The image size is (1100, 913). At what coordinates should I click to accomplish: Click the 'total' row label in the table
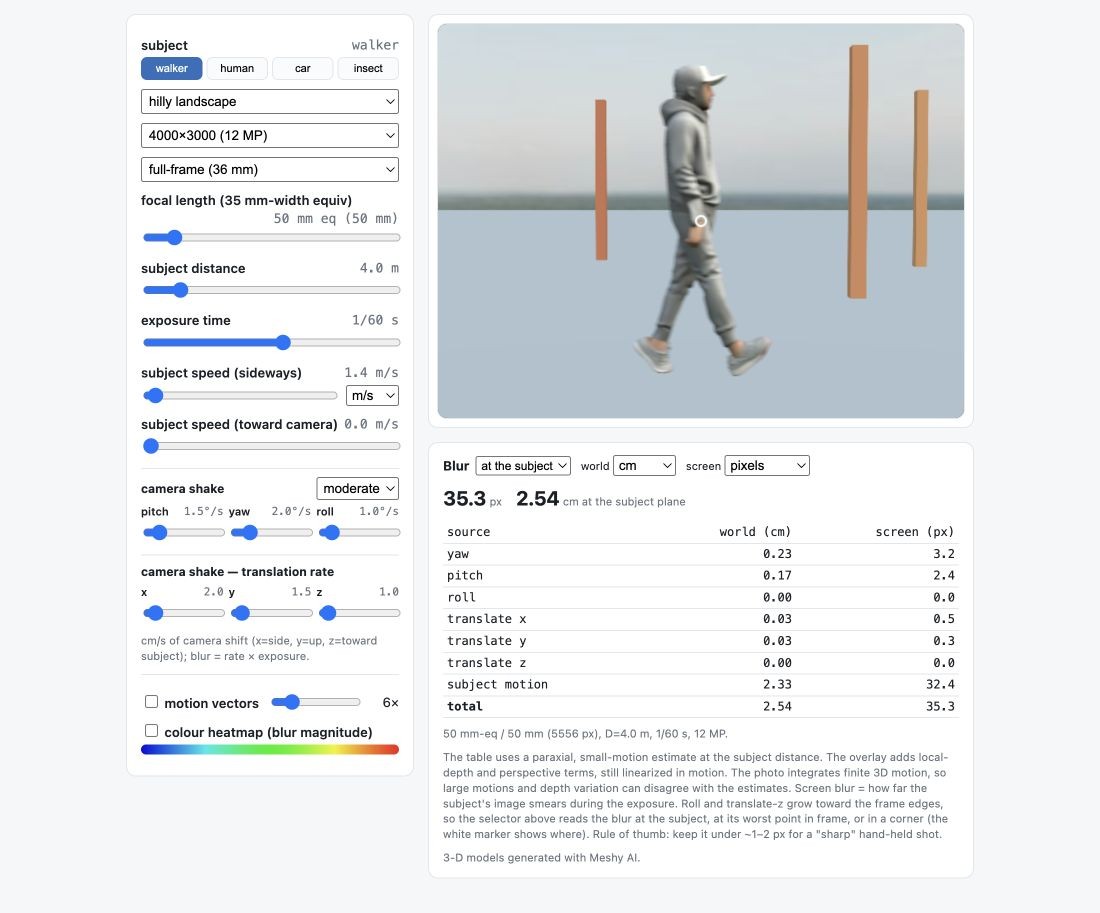(464, 706)
